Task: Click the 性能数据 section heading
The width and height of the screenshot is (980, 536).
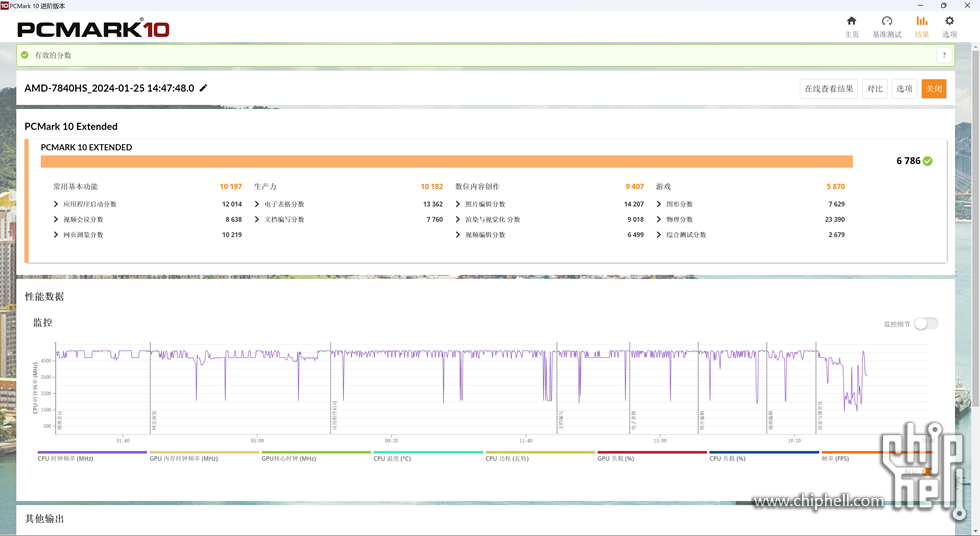Action: pos(44,296)
